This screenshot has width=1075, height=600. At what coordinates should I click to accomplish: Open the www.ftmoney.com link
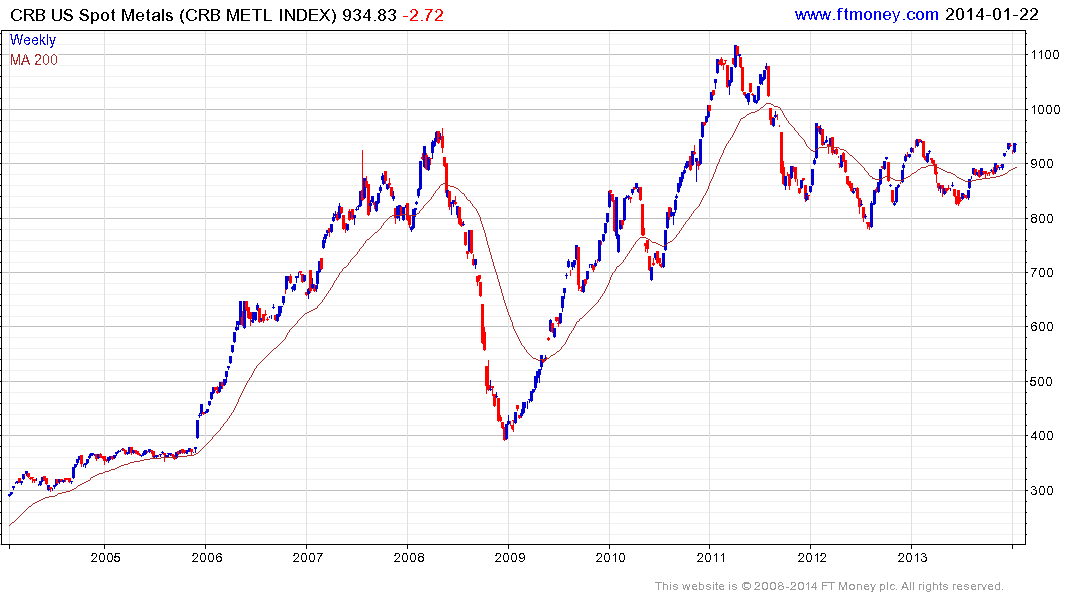click(x=866, y=14)
